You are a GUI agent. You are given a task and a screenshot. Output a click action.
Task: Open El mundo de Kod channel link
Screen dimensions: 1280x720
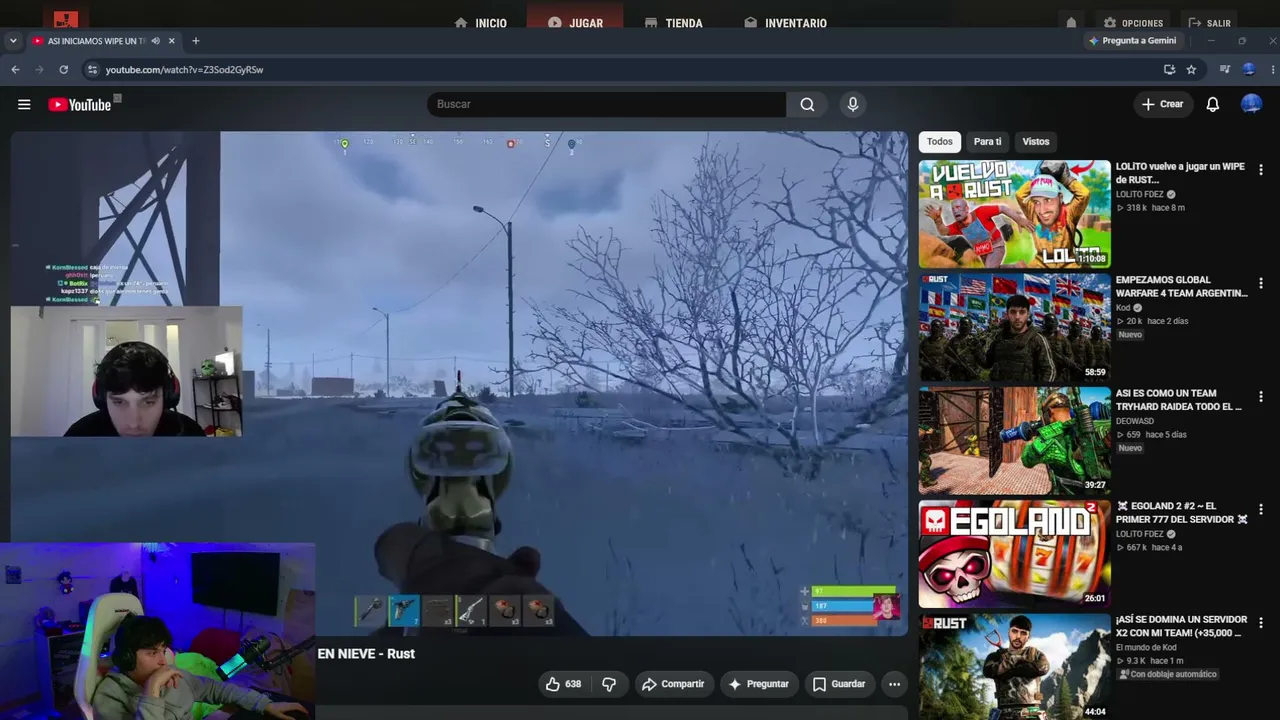tap(1146, 648)
